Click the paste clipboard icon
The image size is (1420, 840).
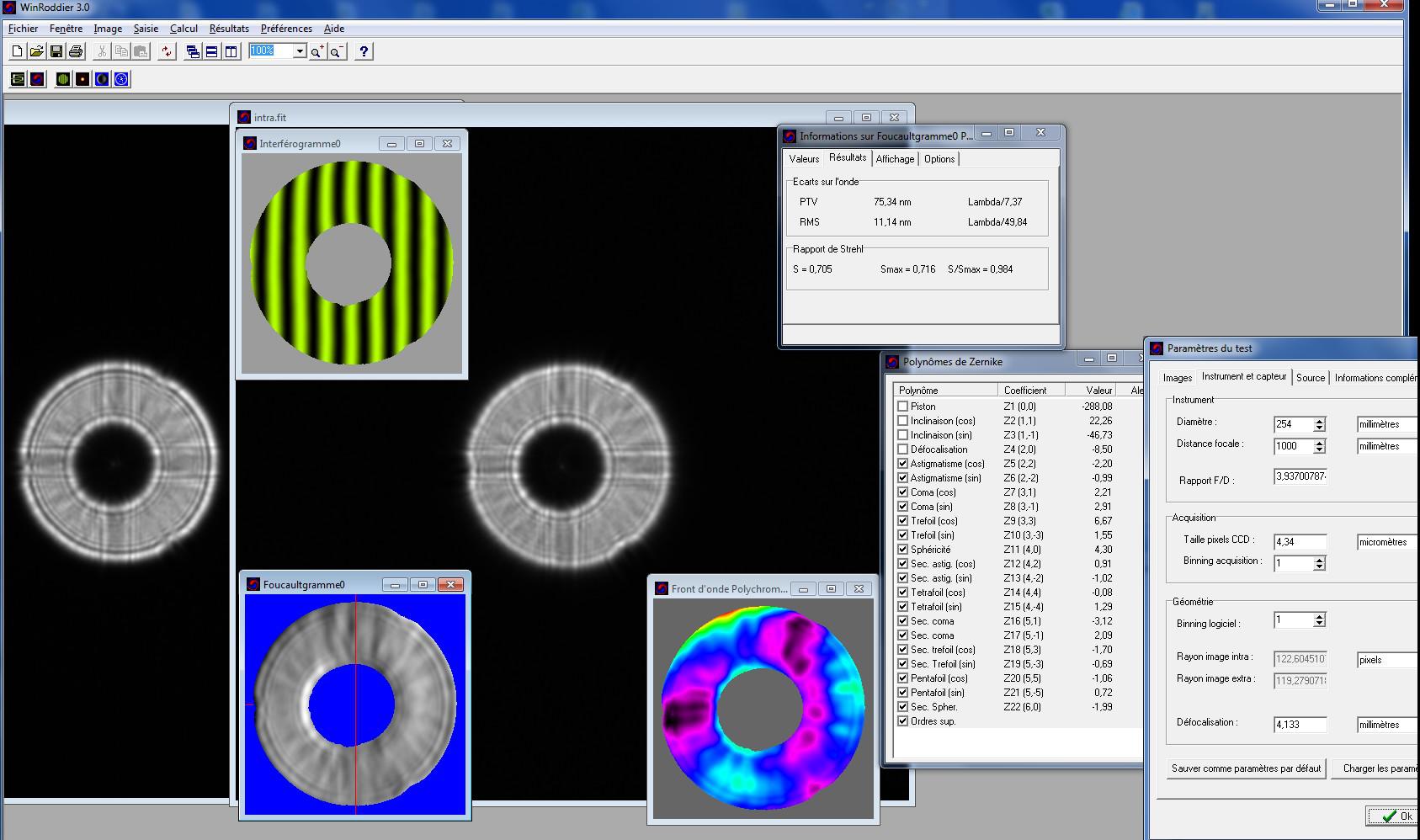point(141,51)
